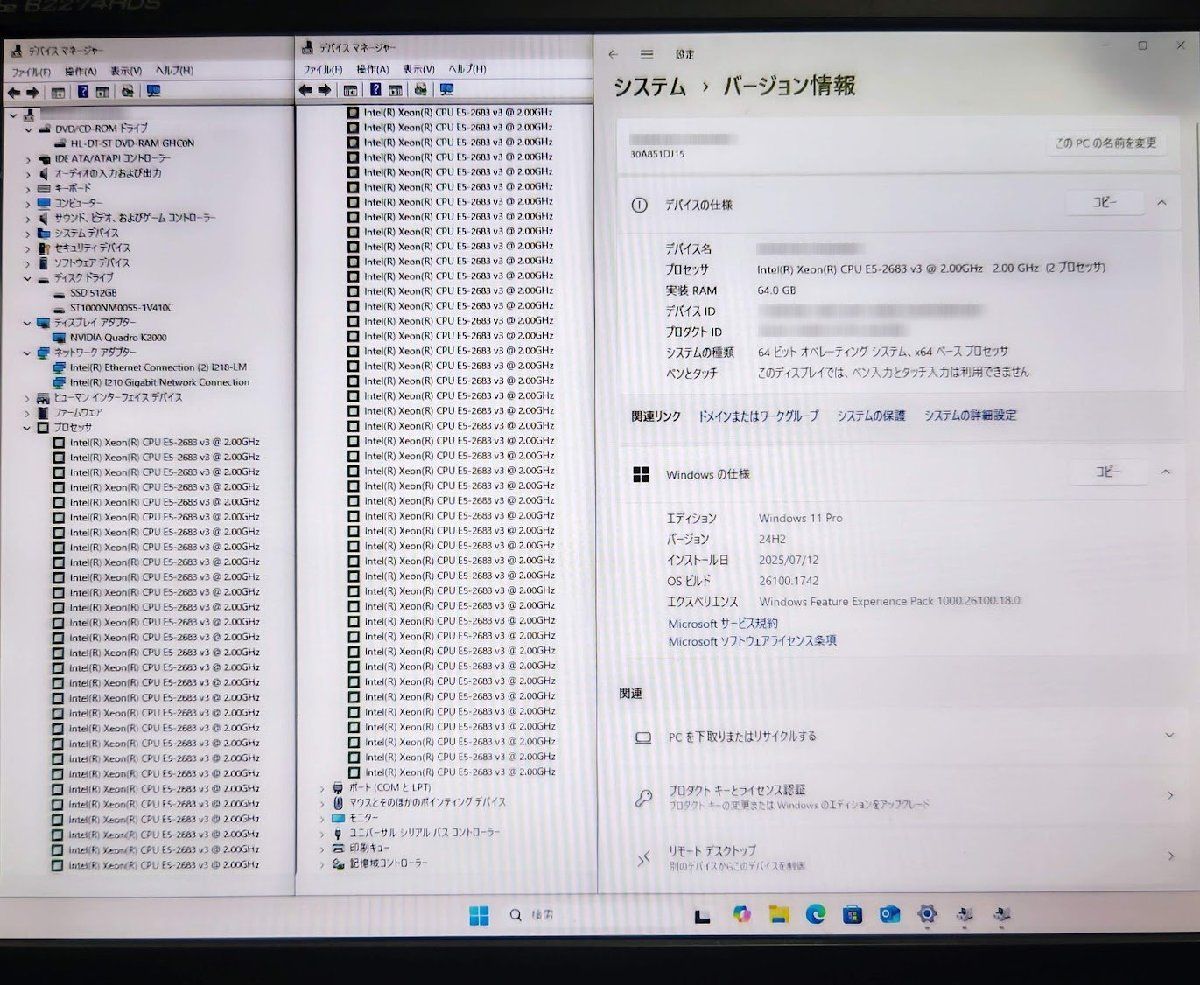Open File Explorer from the taskbar
The height and width of the screenshot is (985, 1200).
pos(778,914)
